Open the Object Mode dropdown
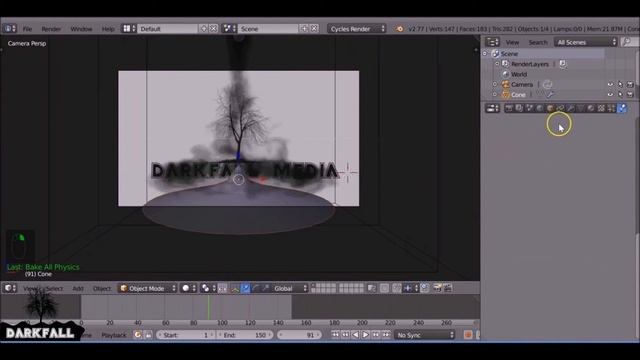 point(147,288)
